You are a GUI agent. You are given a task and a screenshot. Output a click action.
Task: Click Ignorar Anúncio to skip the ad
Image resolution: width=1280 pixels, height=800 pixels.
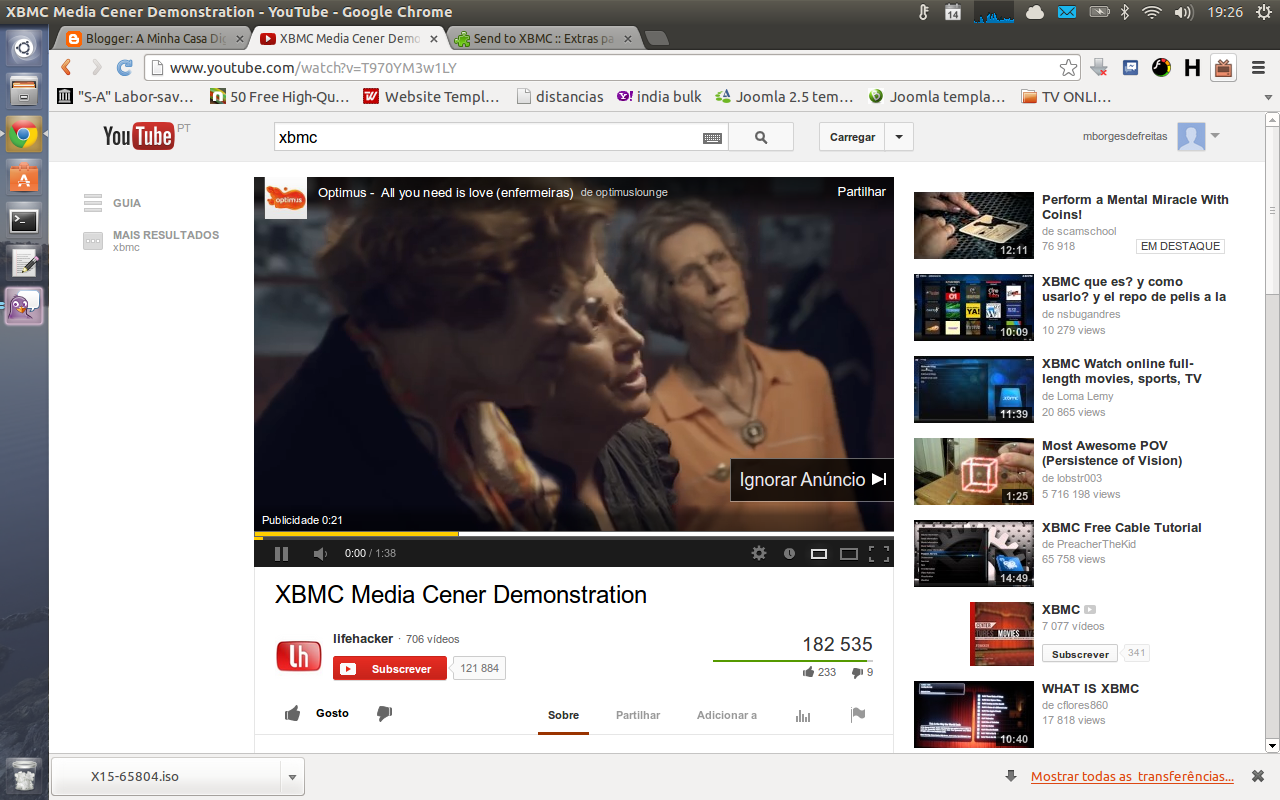812,479
